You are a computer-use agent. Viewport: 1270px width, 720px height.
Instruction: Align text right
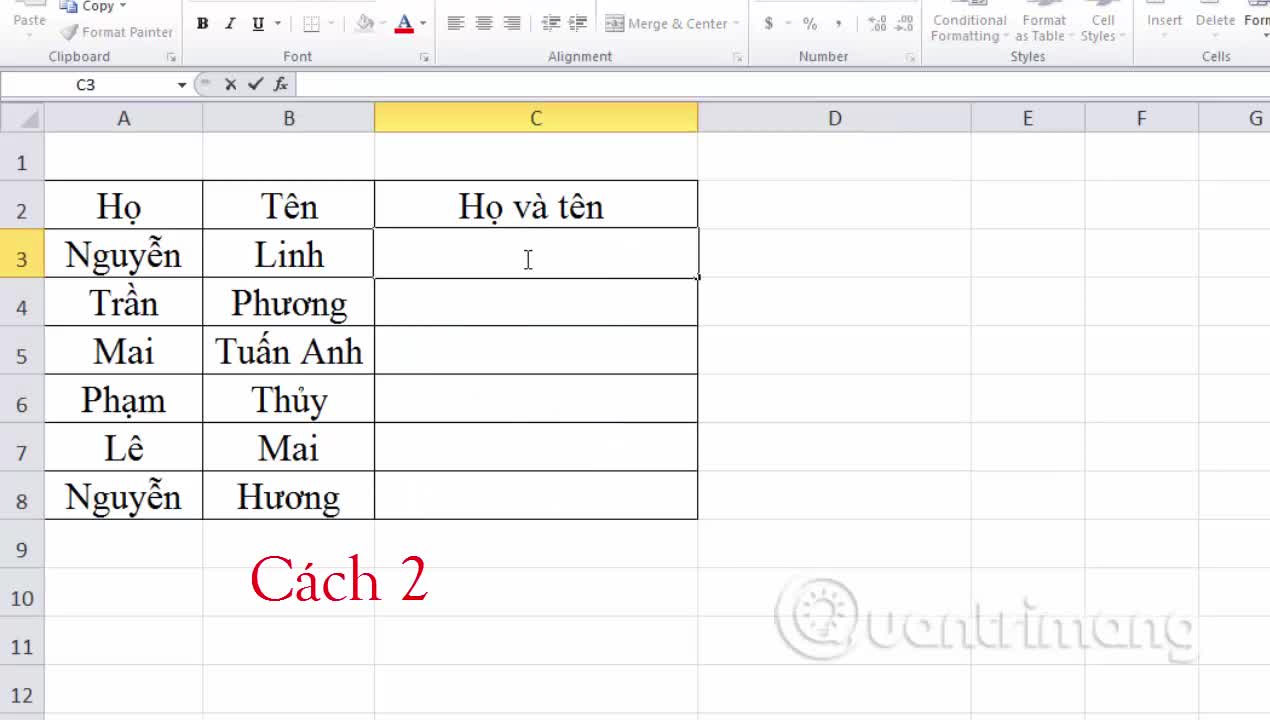(x=512, y=23)
